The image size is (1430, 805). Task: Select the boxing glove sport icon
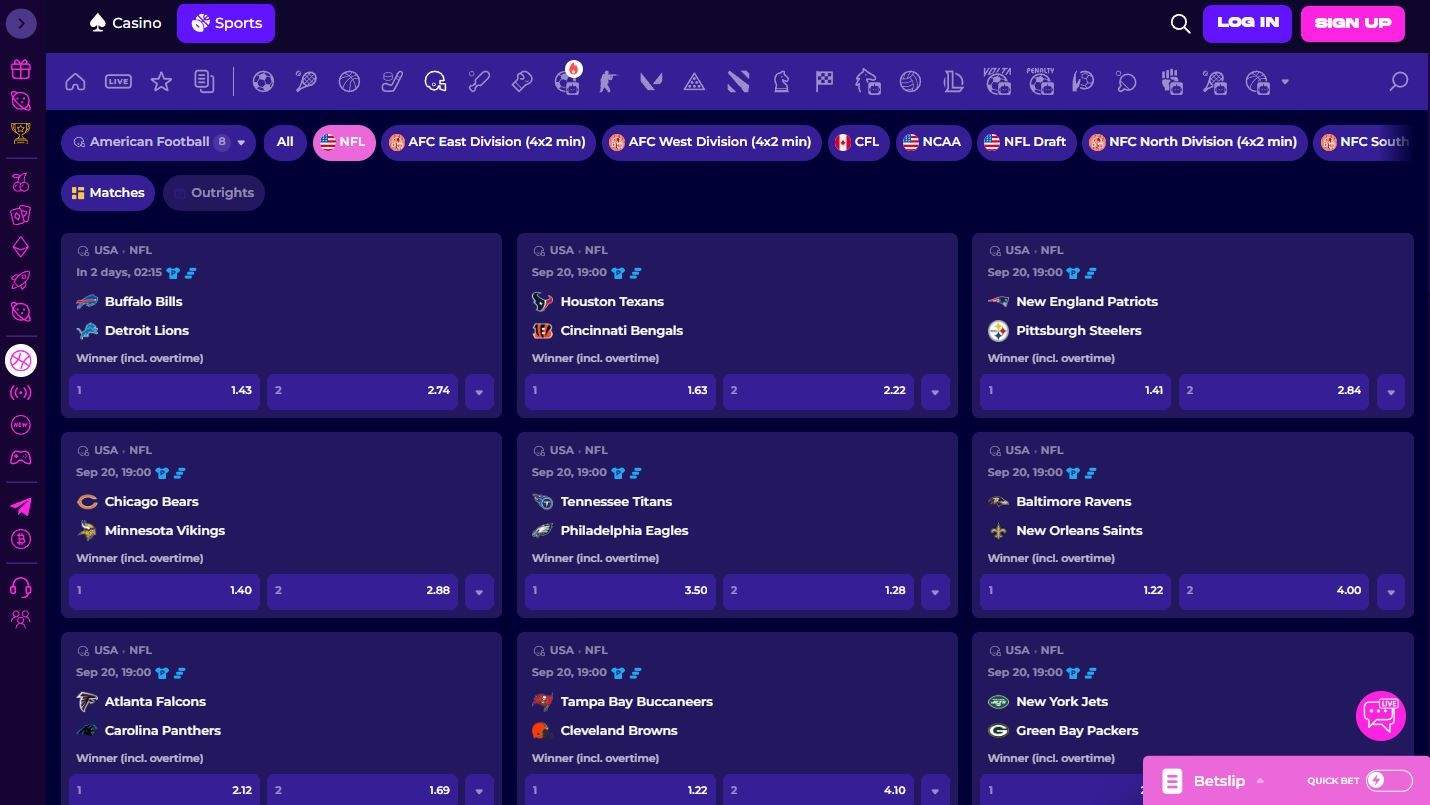[522, 82]
